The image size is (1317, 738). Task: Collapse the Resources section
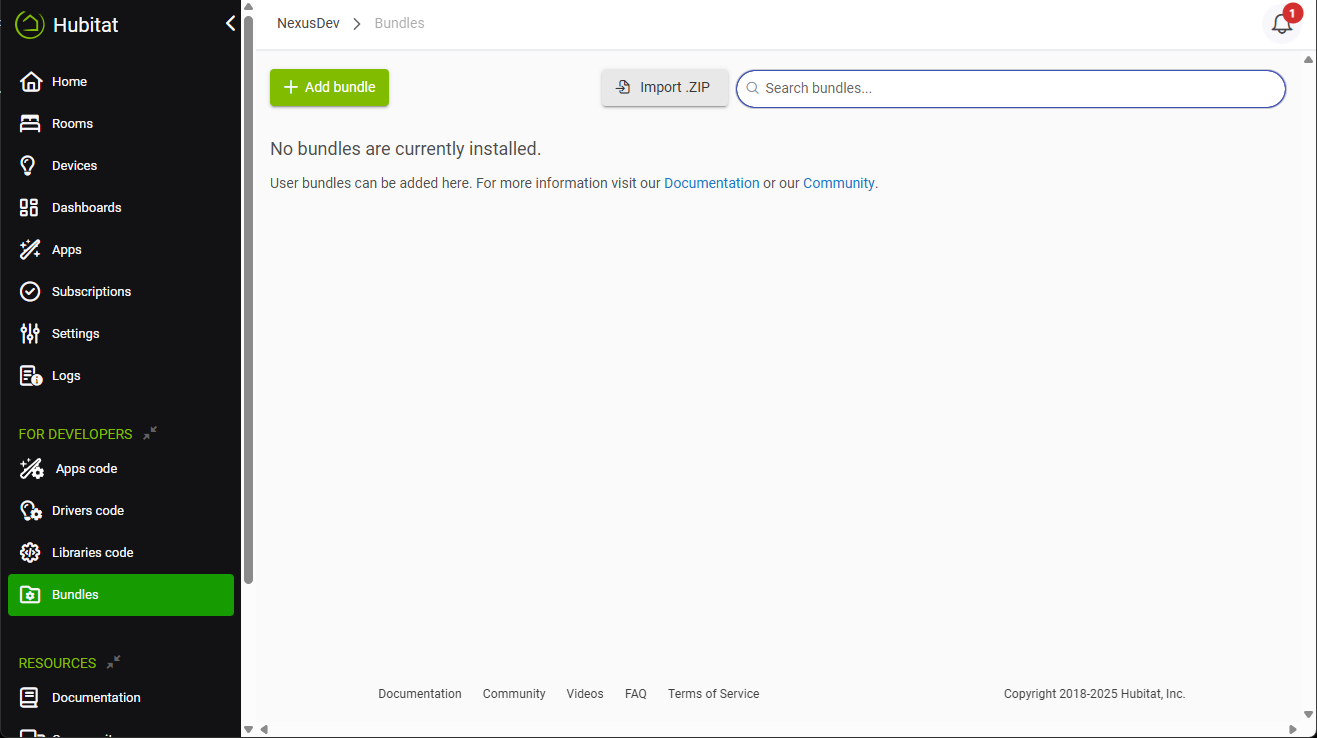114,662
